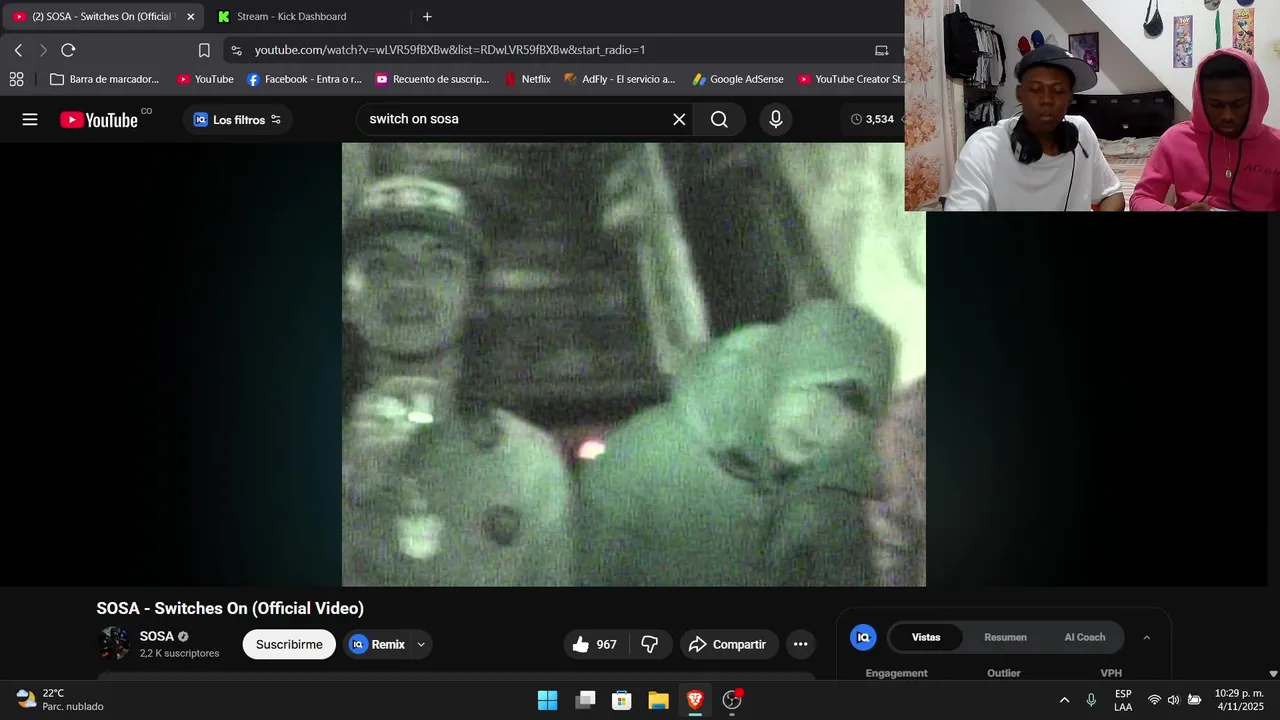The height and width of the screenshot is (720, 1280).
Task: Open the 3,534 clock counter
Action: tap(873, 119)
